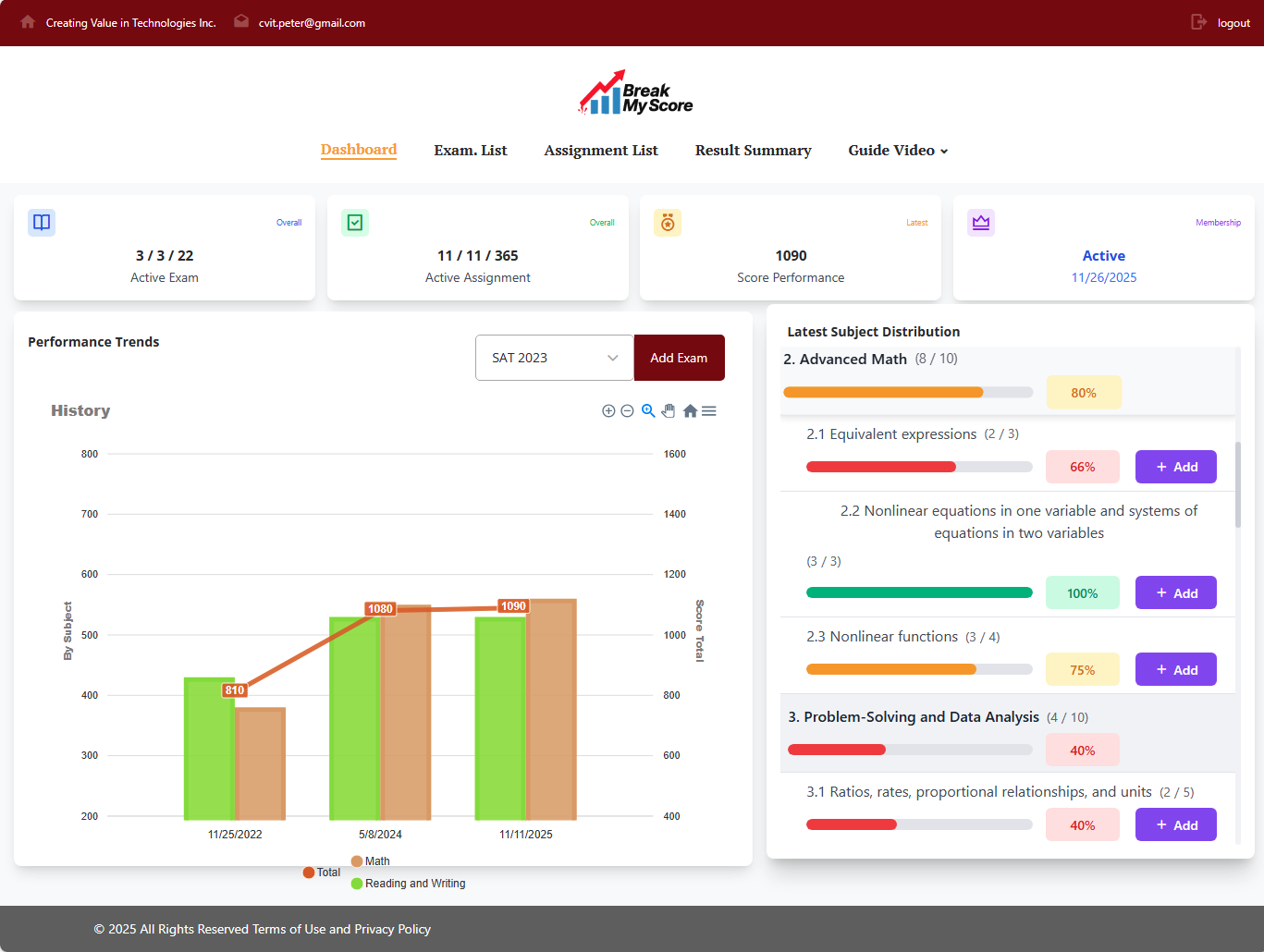Click the zoom in icon on the History chart
The image size is (1264, 952).
(x=608, y=410)
